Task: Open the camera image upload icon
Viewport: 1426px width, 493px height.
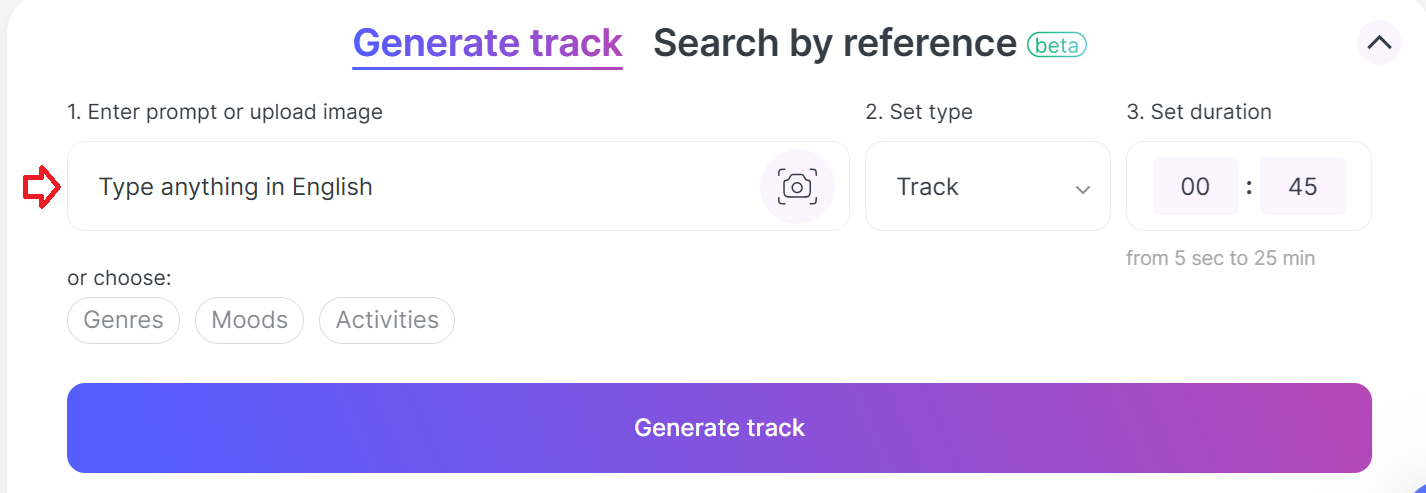Action: pos(797,186)
